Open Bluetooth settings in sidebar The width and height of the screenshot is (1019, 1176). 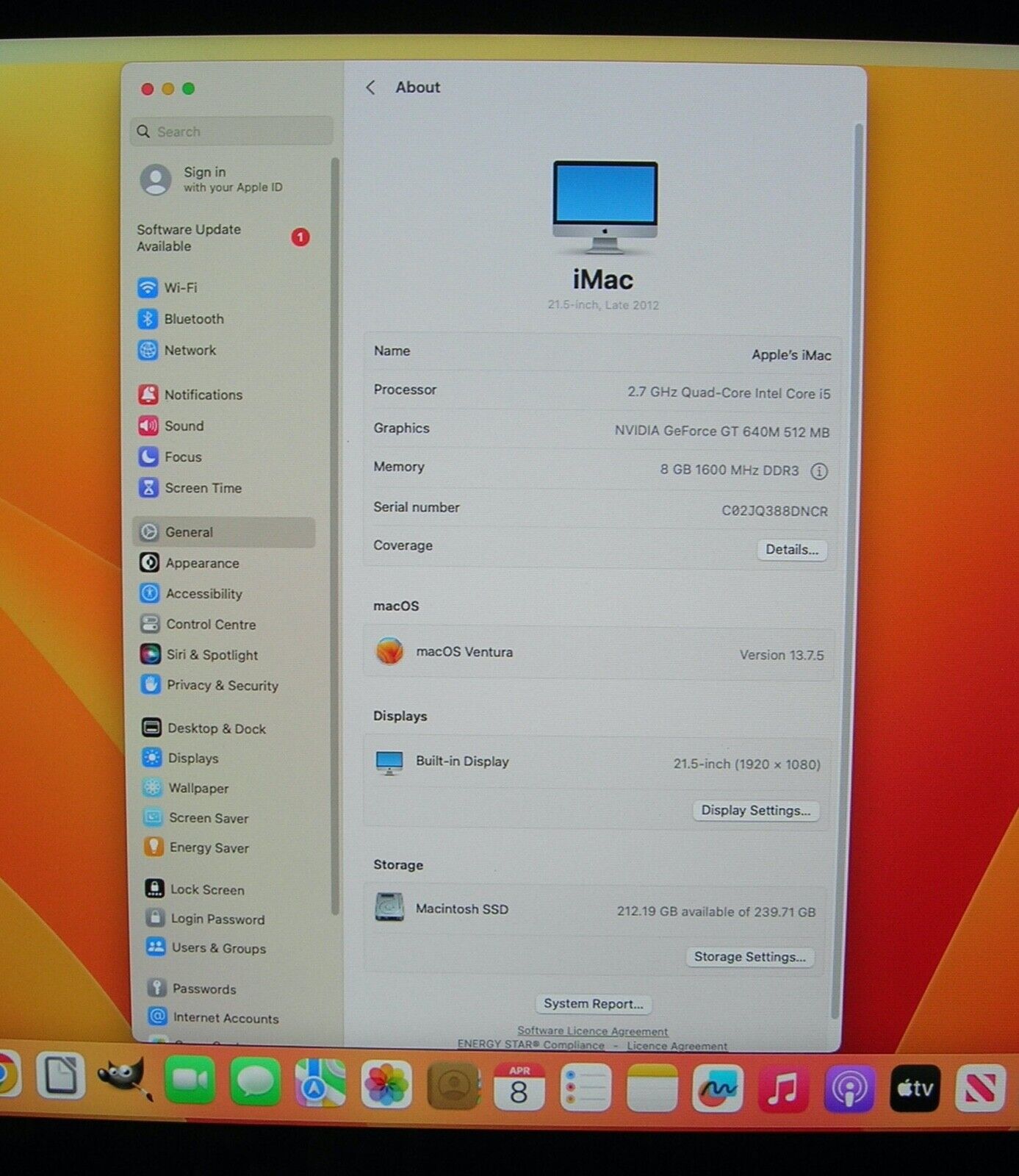pos(181,319)
